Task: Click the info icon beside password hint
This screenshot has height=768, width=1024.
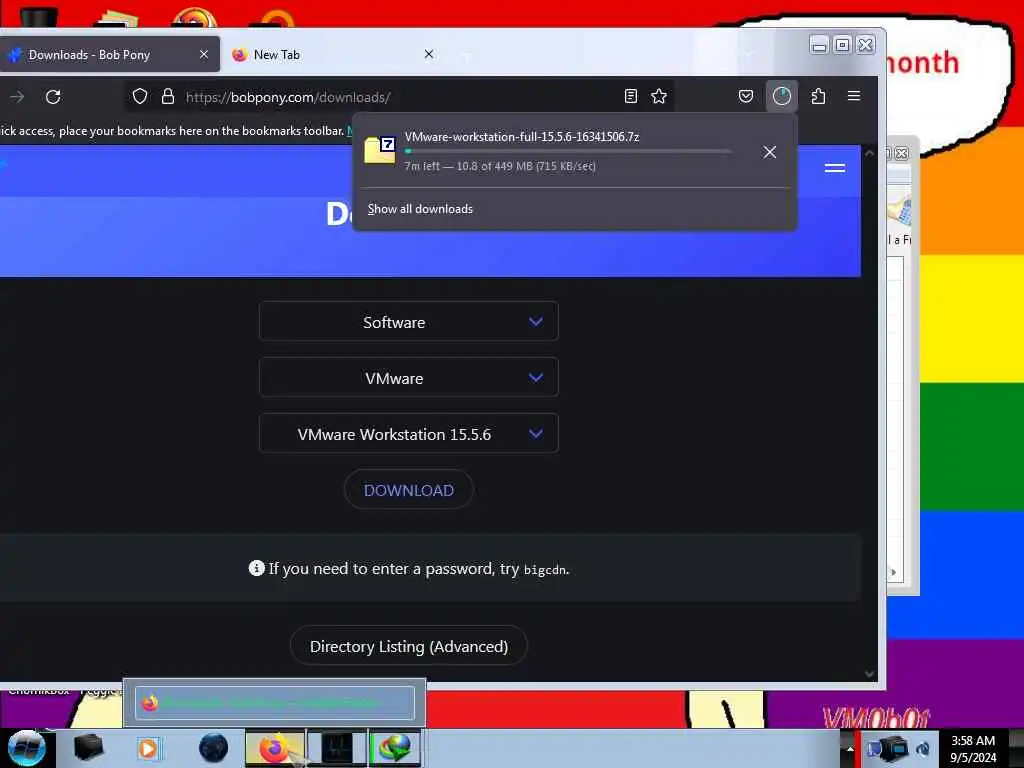Action: click(x=257, y=568)
